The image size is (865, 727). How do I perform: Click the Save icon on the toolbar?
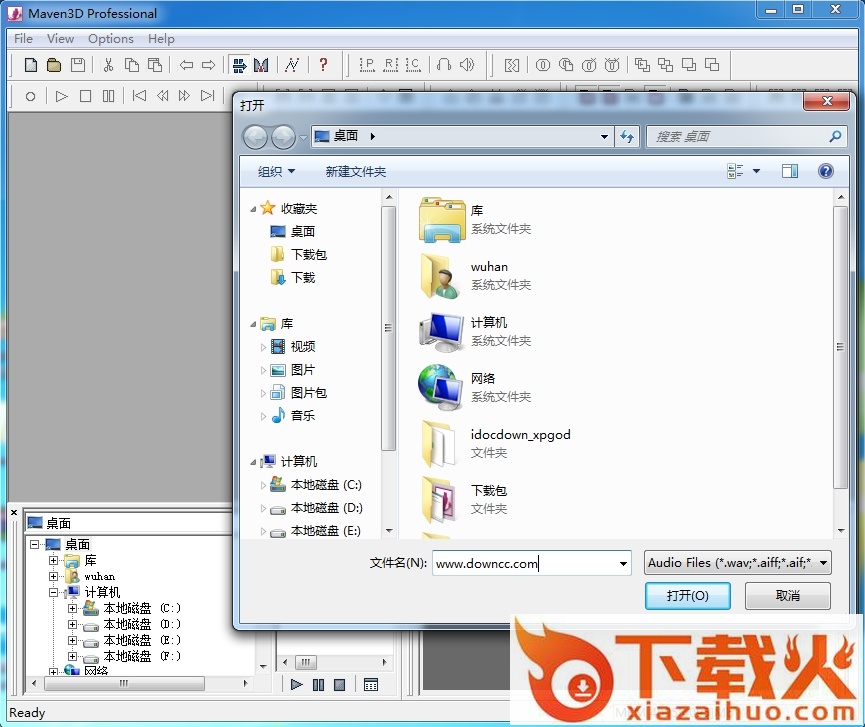(x=78, y=65)
